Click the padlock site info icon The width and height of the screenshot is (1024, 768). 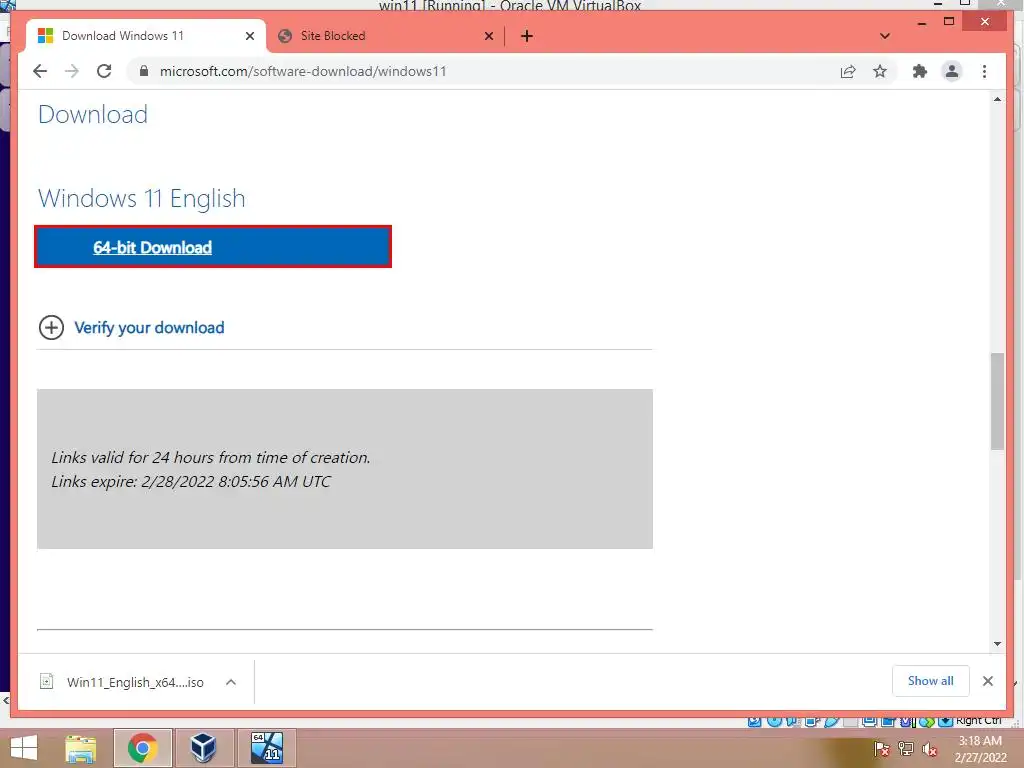tap(144, 71)
